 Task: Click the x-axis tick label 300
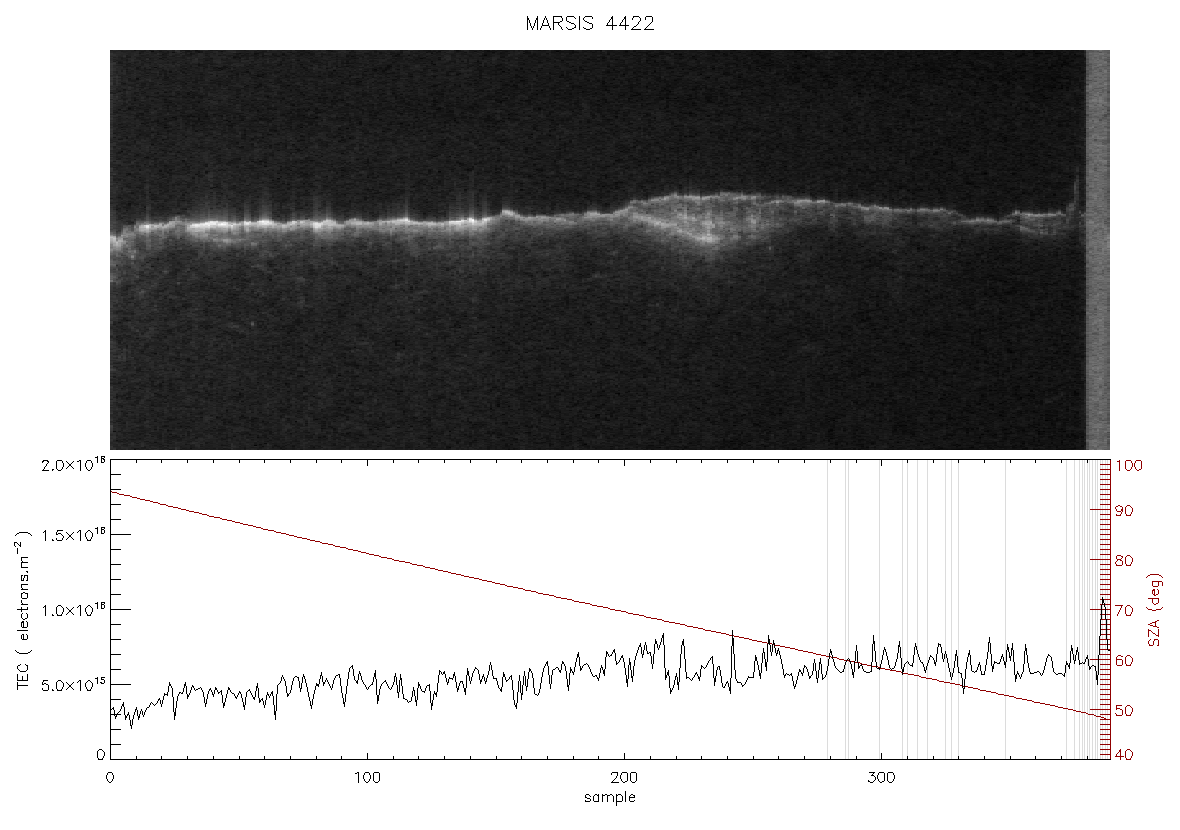(x=880, y=777)
